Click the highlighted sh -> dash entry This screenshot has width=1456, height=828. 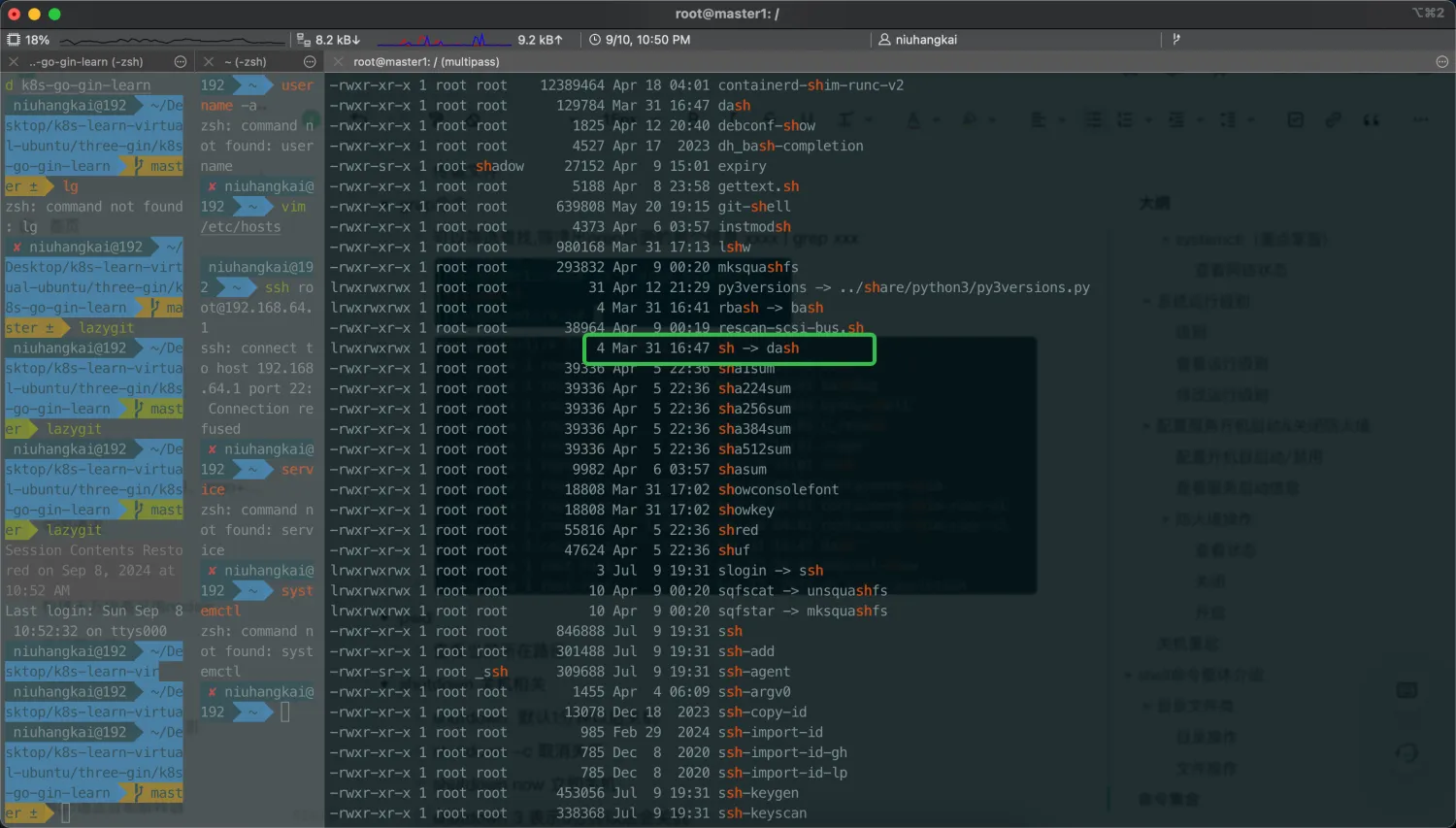758,348
